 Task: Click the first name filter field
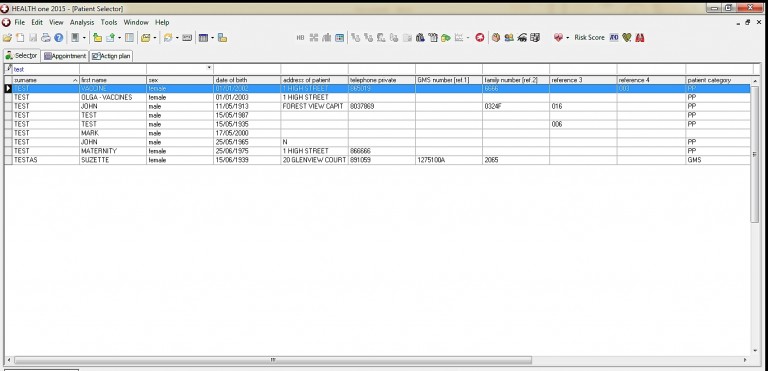coord(113,69)
